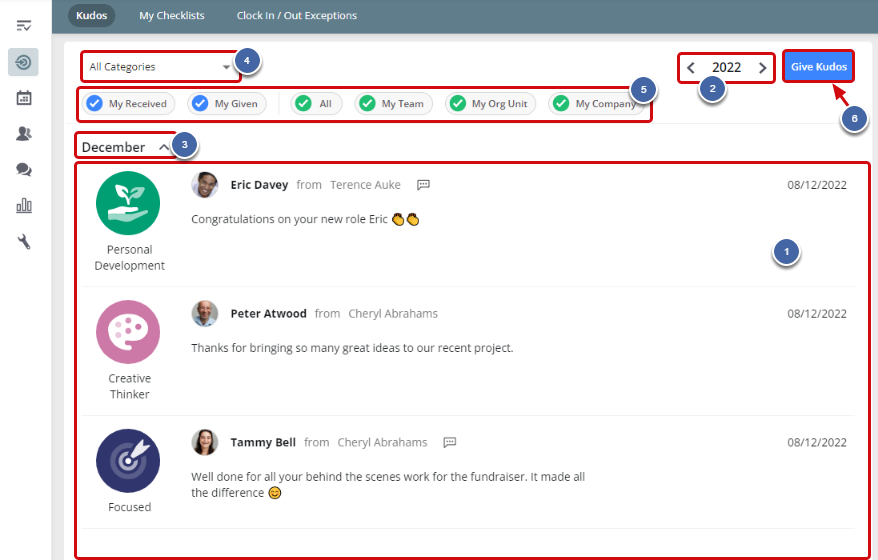Open the All Categories dropdown

(x=159, y=67)
